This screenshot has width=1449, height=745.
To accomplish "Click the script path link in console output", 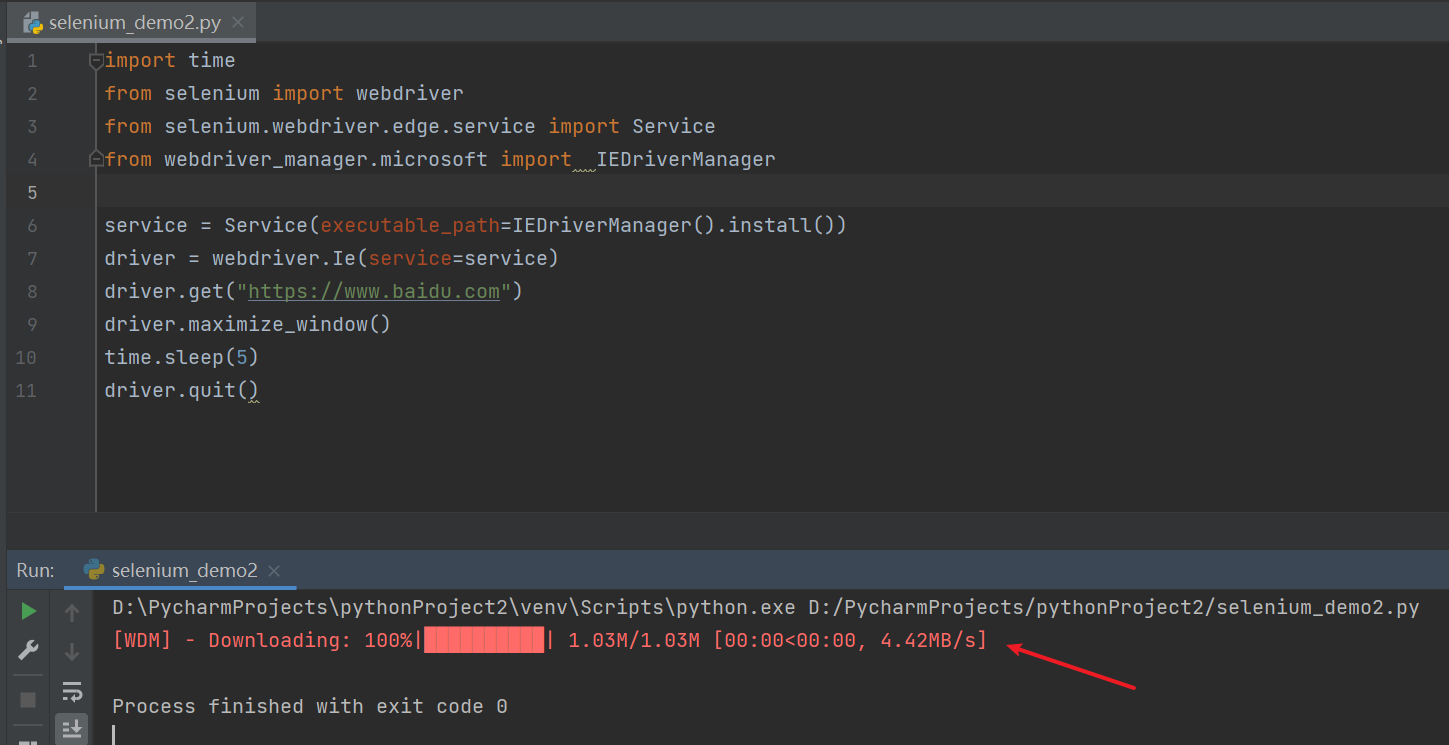I will (1114, 607).
